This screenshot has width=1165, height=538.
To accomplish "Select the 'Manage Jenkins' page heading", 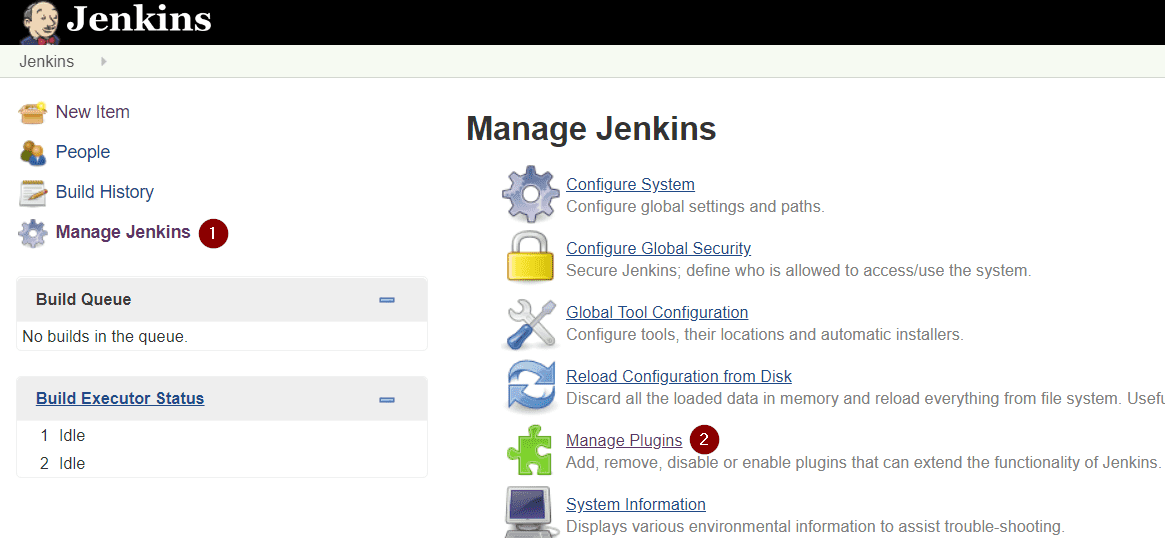I will (591, 129).
